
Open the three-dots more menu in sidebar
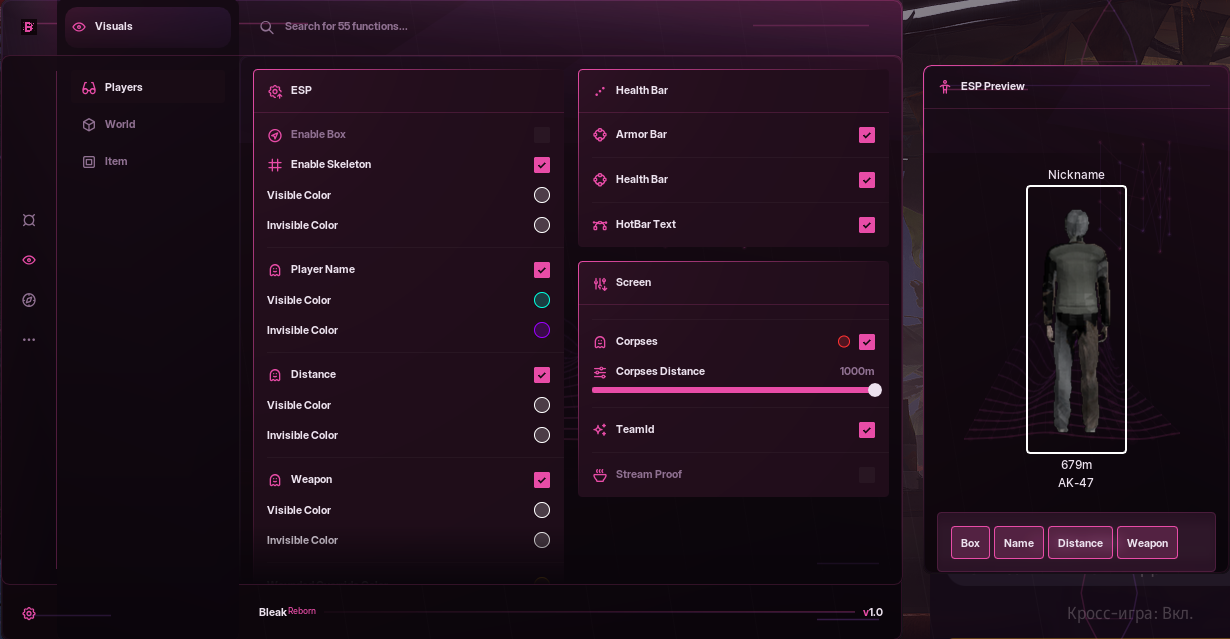(x=29, y=340)
